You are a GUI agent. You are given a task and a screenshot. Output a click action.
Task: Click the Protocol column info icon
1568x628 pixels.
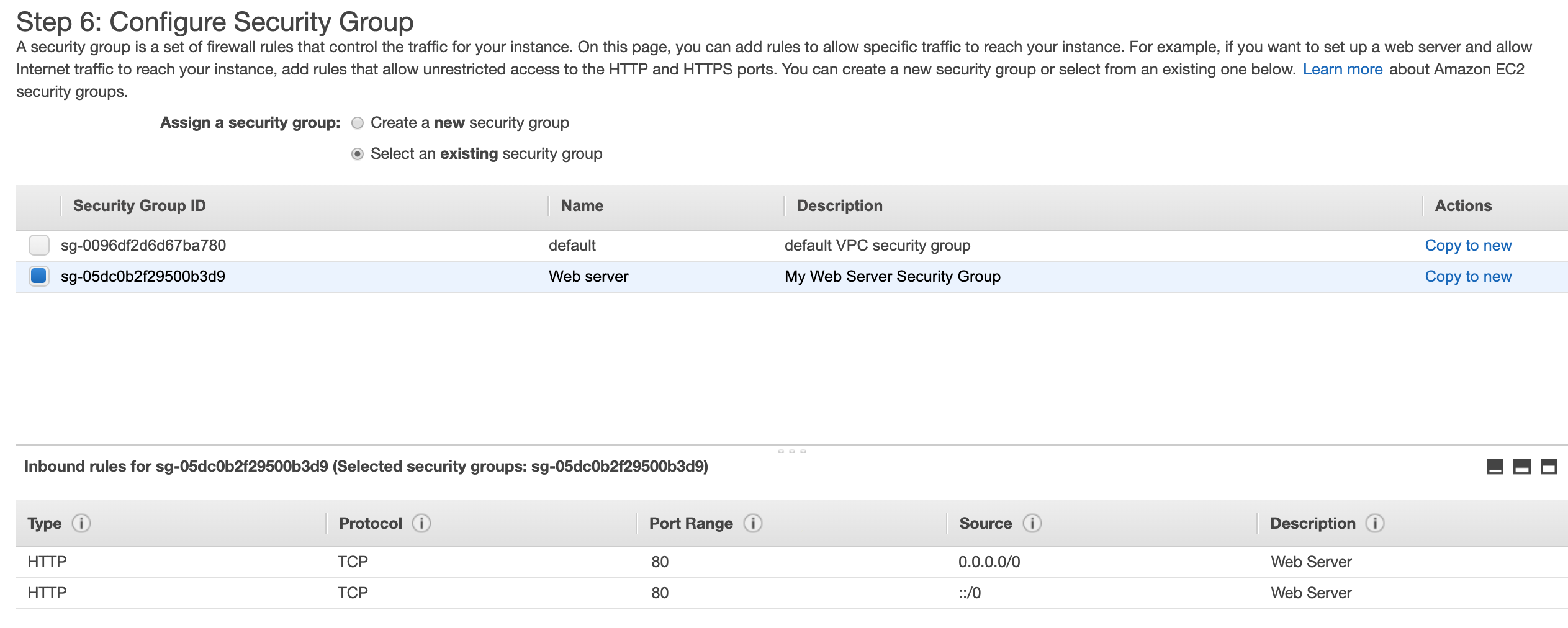coord(421,523)
